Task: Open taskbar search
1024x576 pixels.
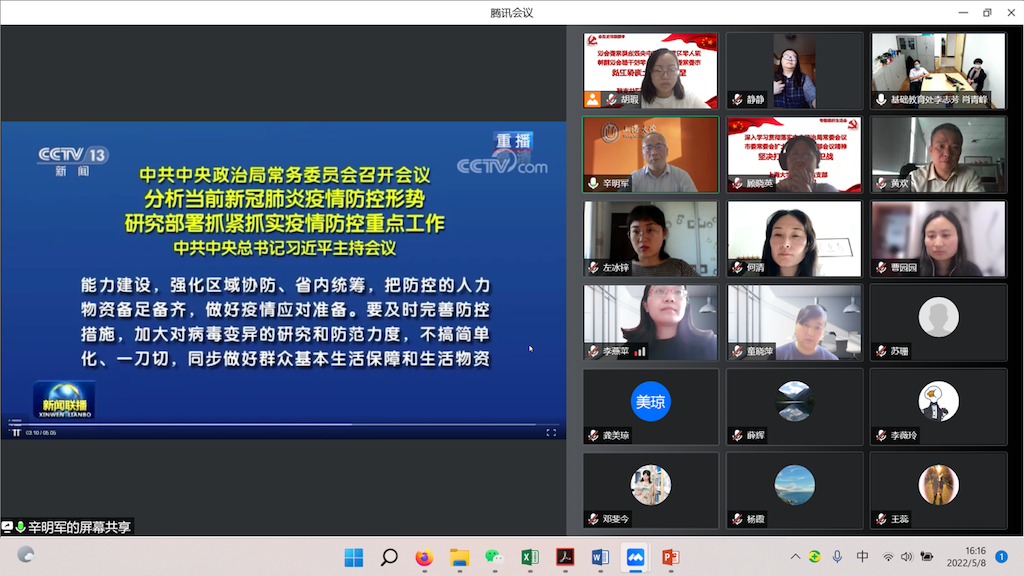Action: (x=389, y=557)
